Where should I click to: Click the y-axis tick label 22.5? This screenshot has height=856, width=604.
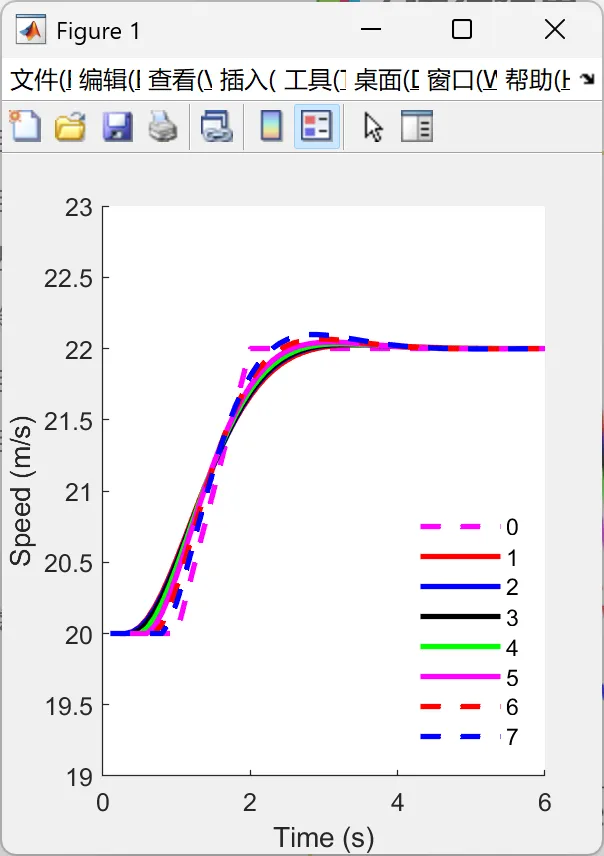(x=69, y=279)
